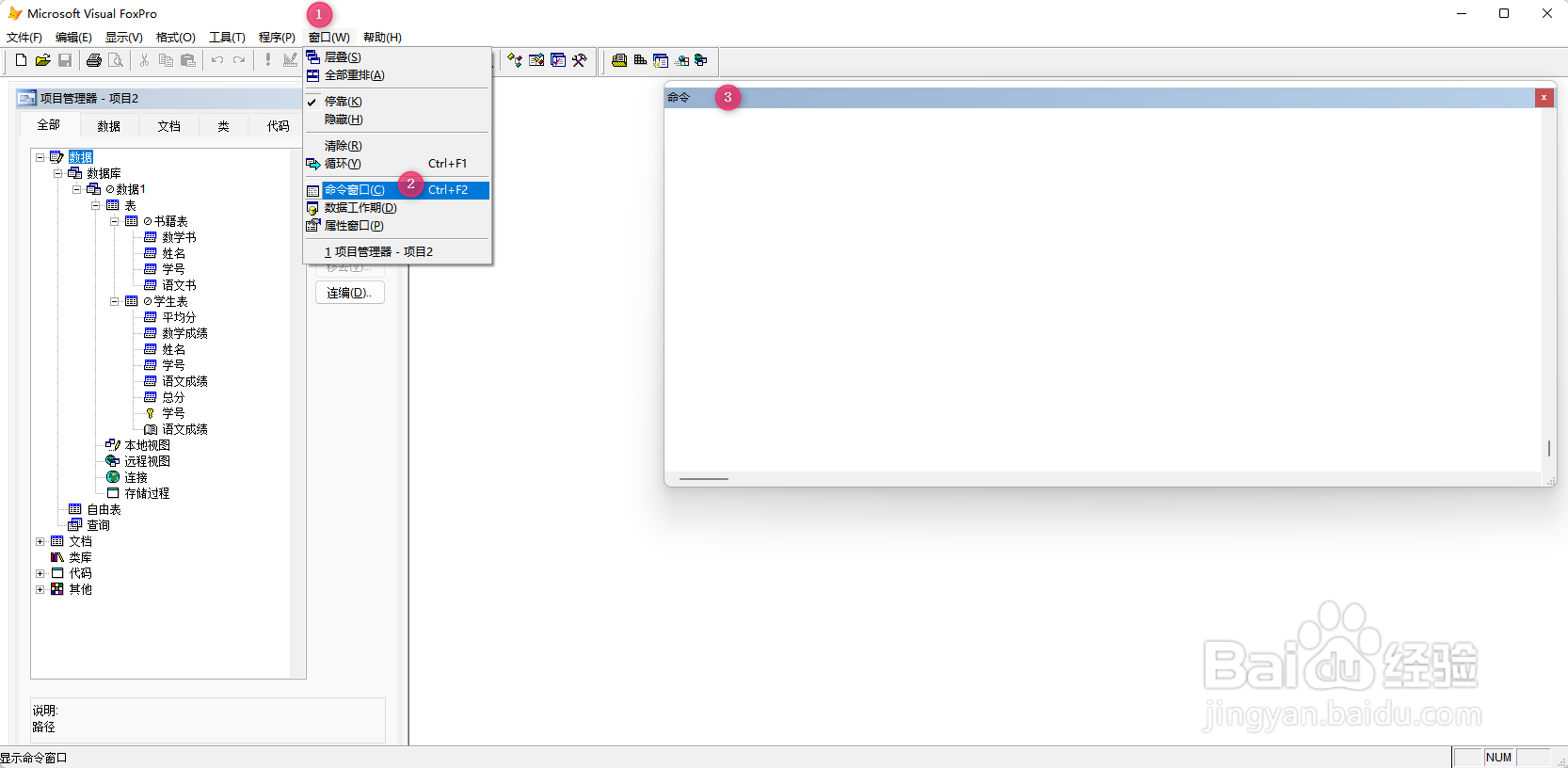Click the Print toolbar icon
1568x768 pixels.
pos(94,60)
